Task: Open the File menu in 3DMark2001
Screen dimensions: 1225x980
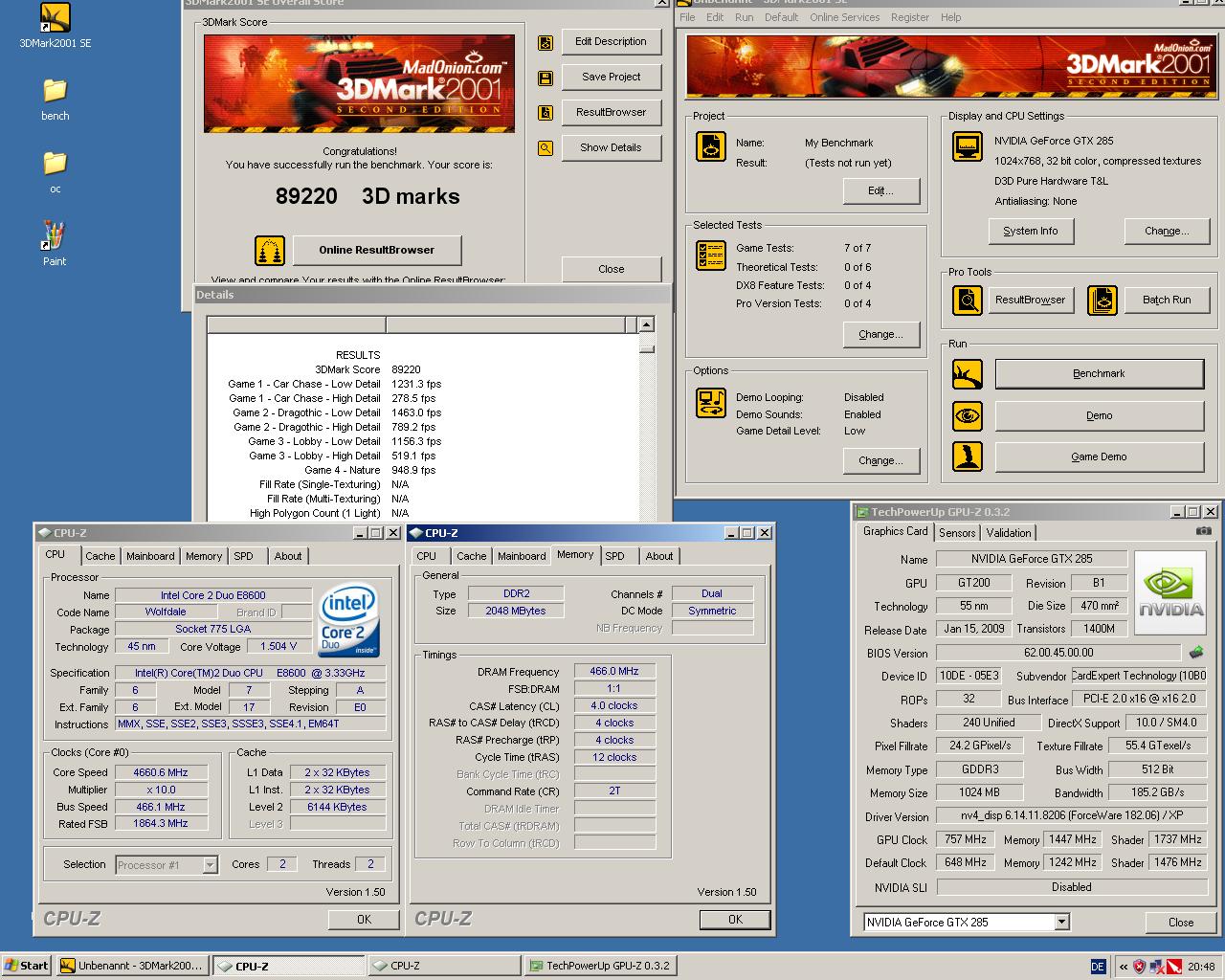Action: point(687,17)
